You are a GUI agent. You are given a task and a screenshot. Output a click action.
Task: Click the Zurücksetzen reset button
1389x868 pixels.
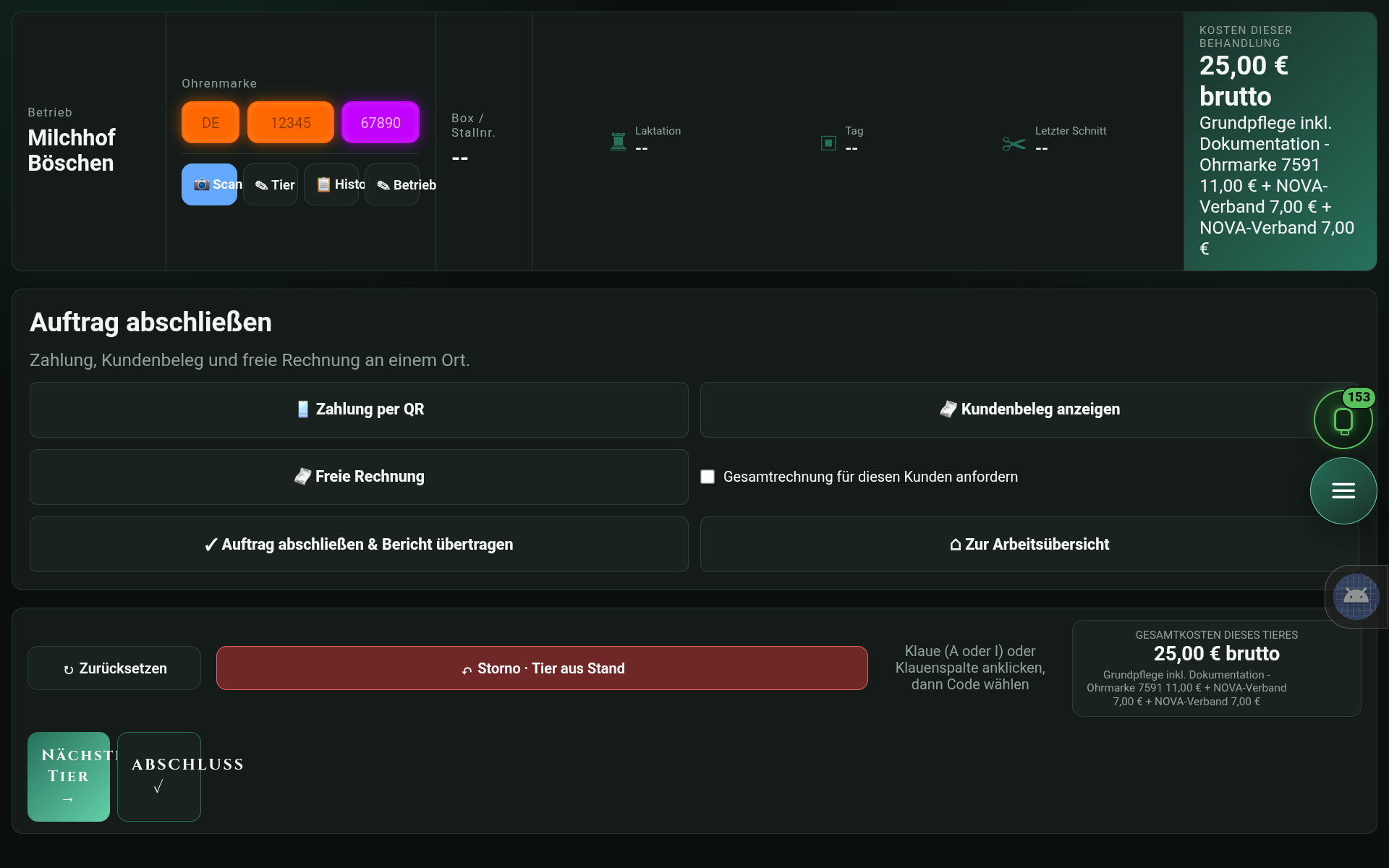(114, 668)
